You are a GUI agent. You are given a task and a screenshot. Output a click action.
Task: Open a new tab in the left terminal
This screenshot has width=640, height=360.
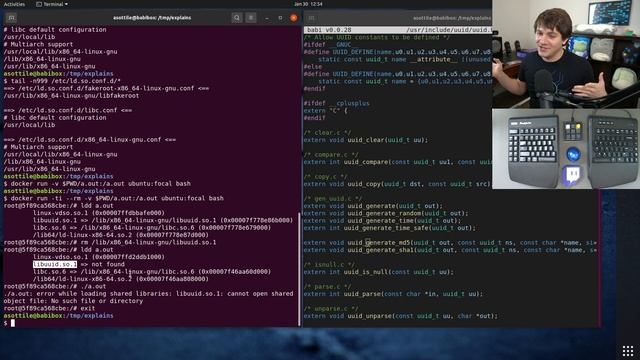pos(11,18)
